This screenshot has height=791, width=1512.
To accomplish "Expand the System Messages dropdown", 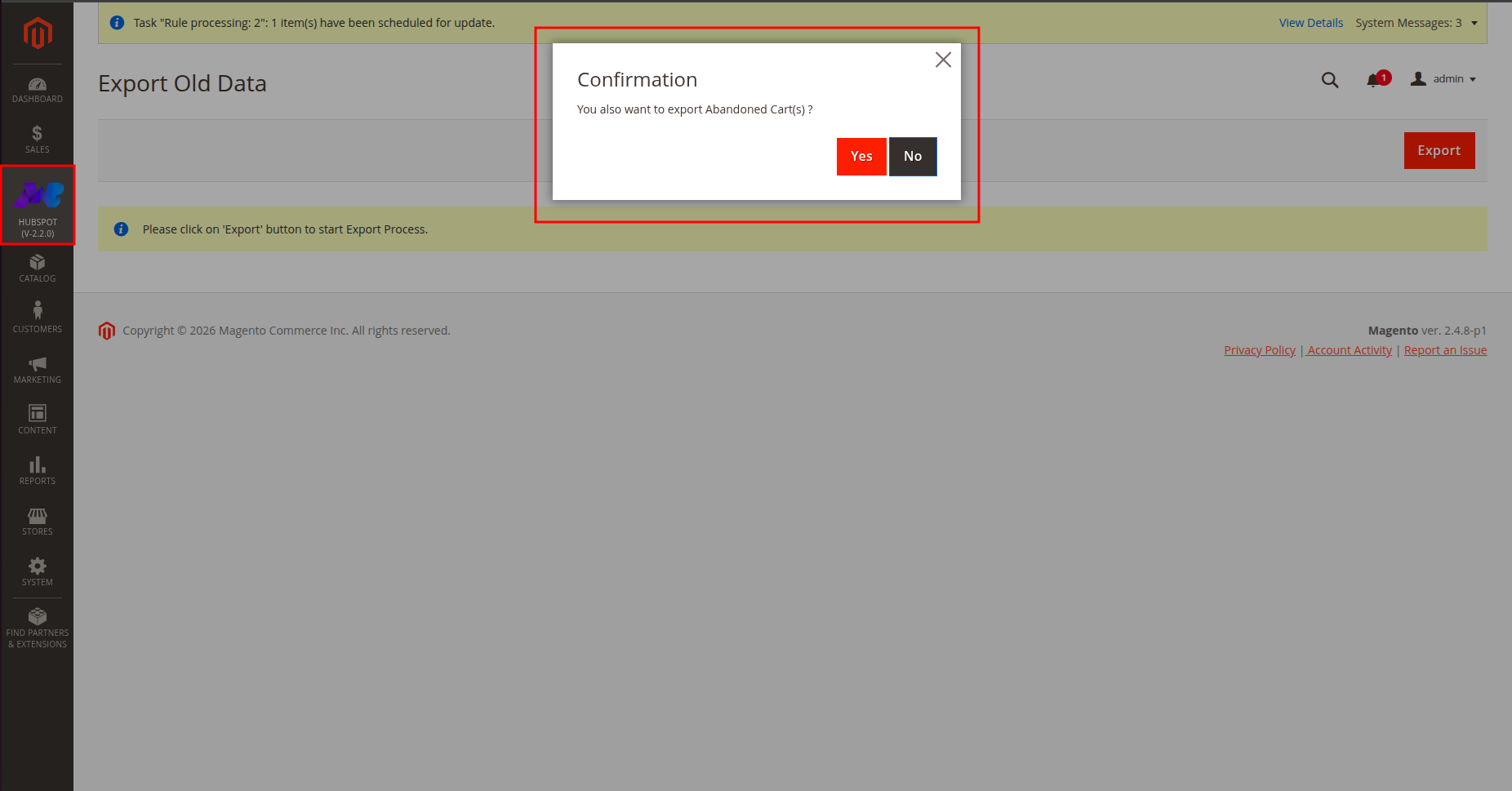I will point(1416,23).
